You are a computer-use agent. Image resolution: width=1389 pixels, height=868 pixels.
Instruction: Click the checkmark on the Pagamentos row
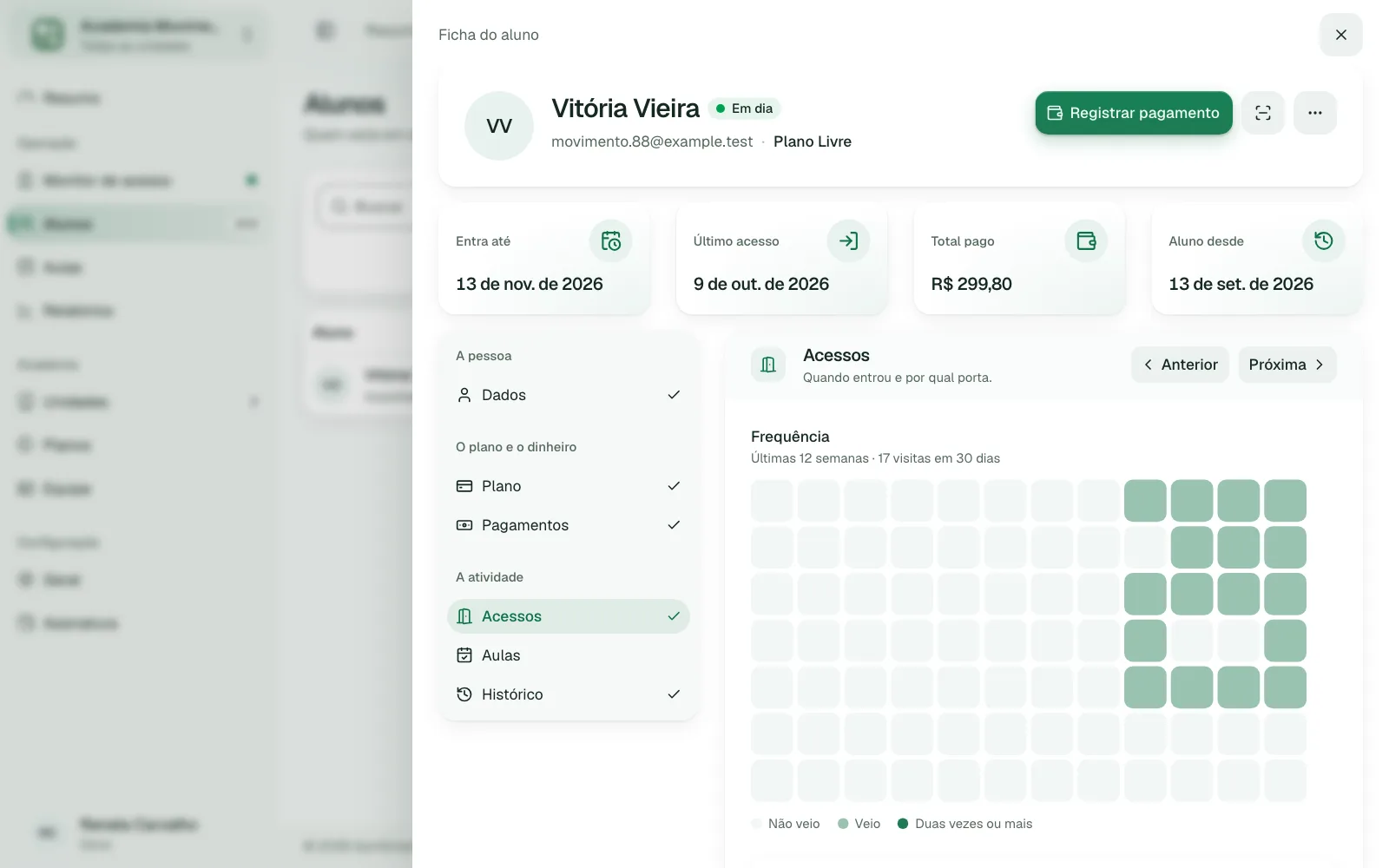click(x=674, y=525)
